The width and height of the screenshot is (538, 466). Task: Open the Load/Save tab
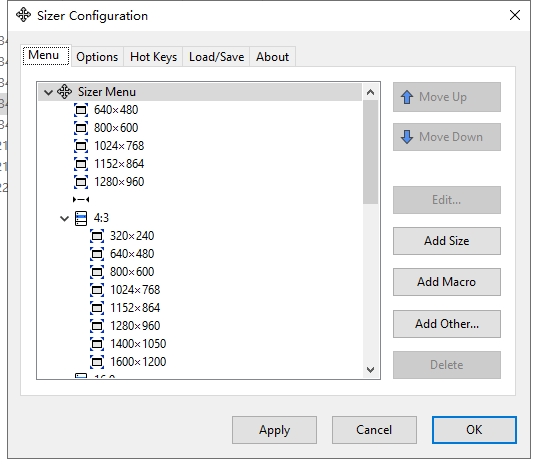(x=217, y=57)
